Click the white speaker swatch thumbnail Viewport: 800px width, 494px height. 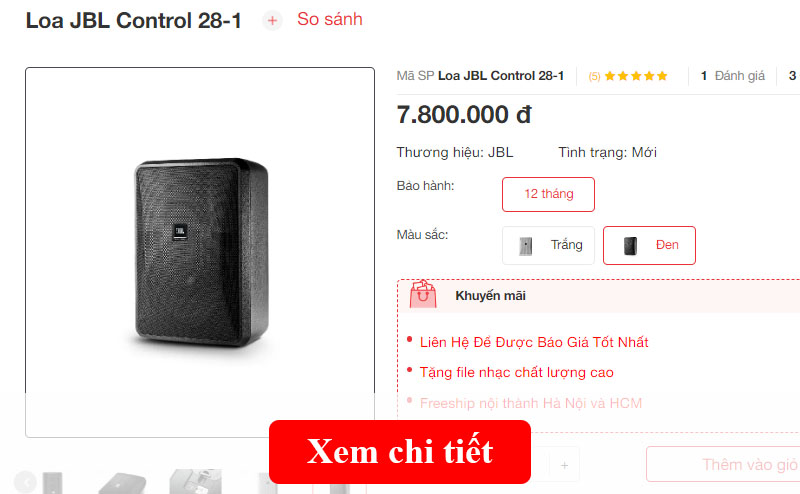tap(526, 246)
